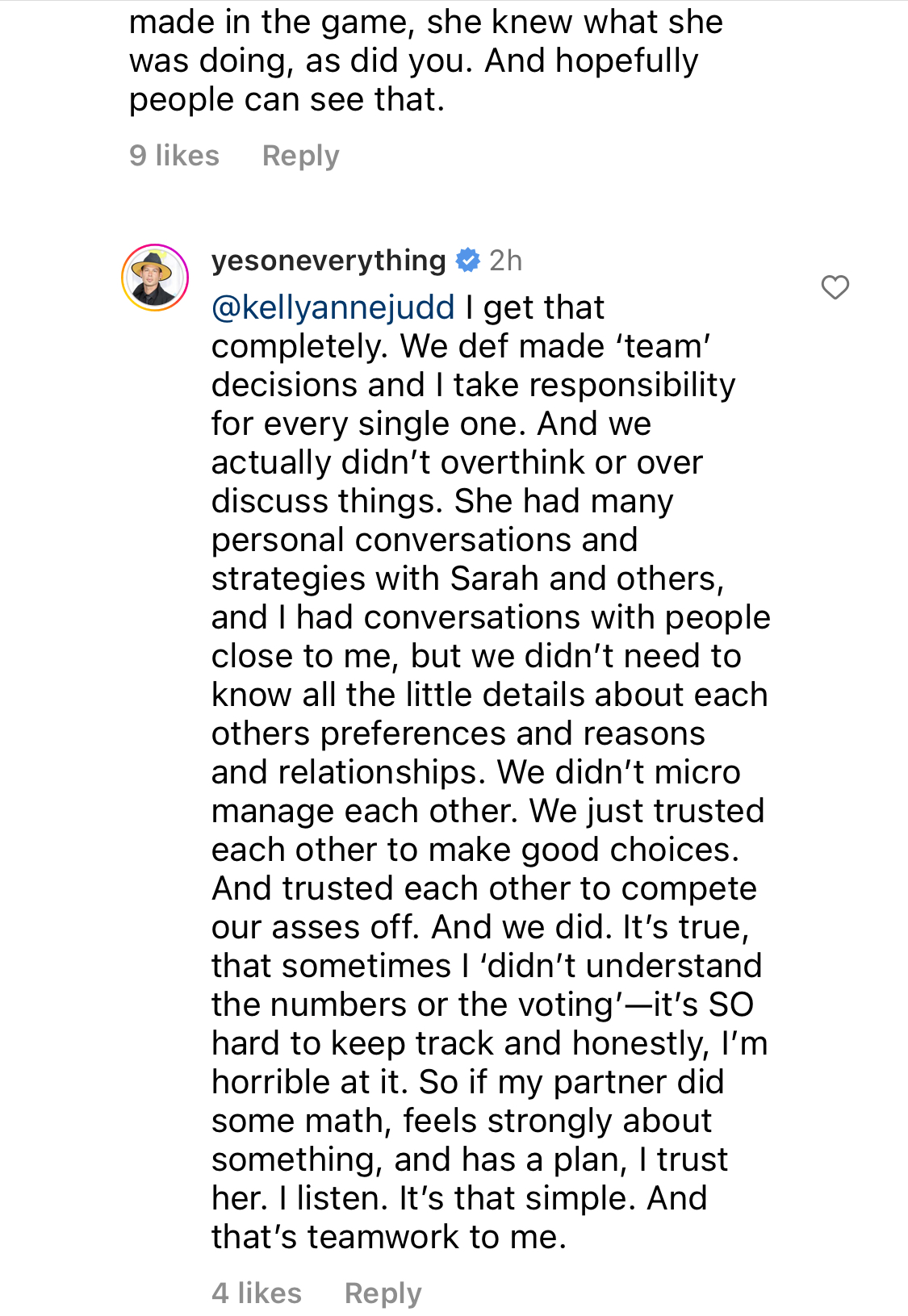Reply to yesoneverything's comment
Screen dimensions: 908x1316
(383, 1293)
